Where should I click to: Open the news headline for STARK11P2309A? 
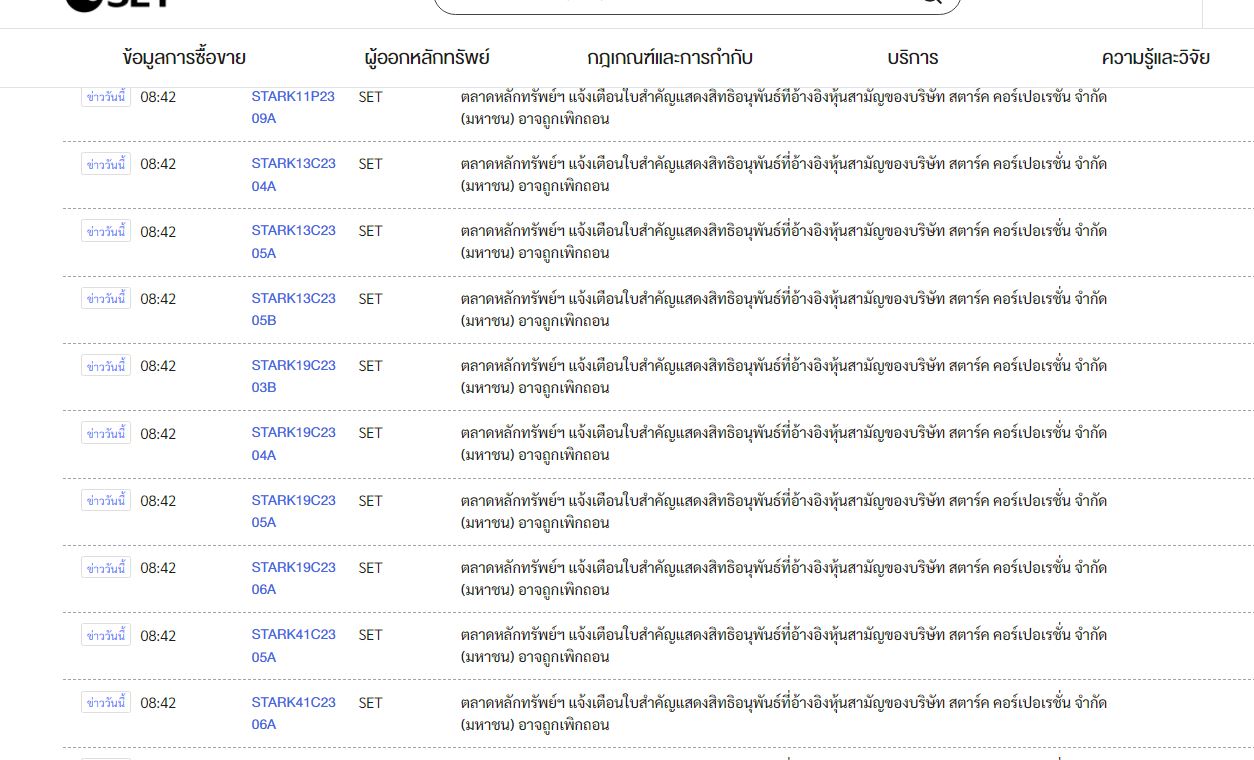click(784, 107)
